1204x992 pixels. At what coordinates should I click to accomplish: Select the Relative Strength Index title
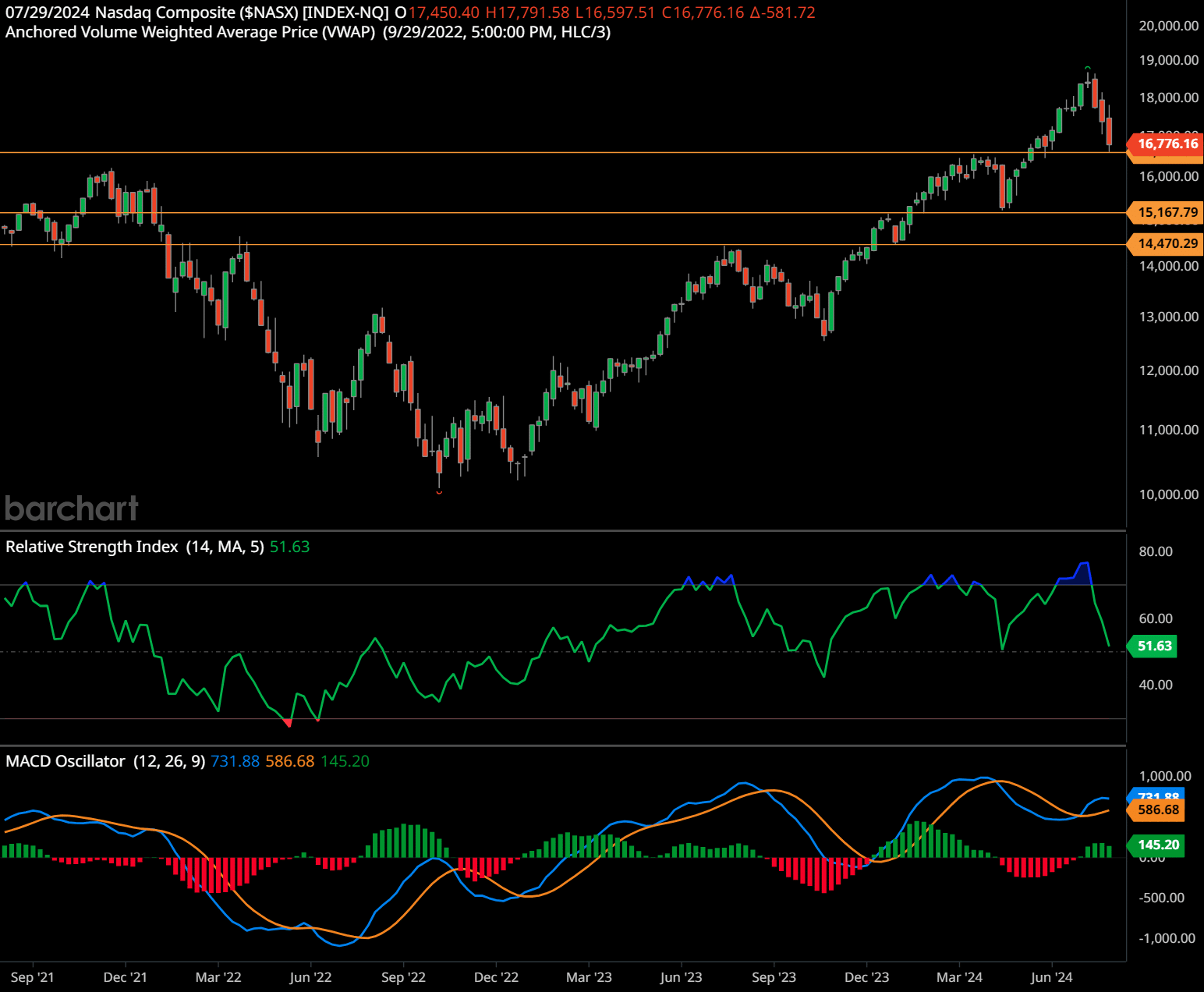click(92, 547)
